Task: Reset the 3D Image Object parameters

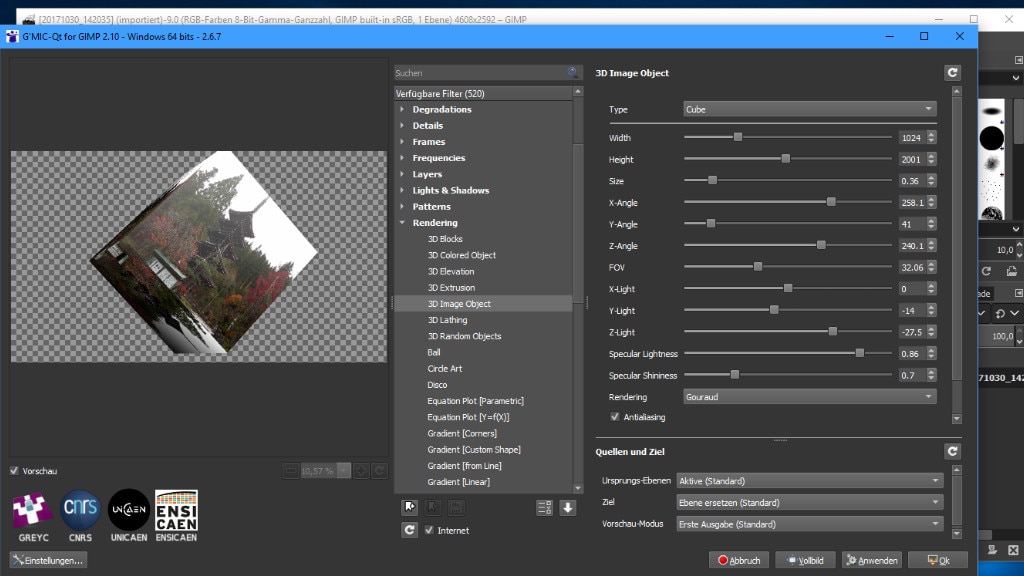Action: point(951,71)
